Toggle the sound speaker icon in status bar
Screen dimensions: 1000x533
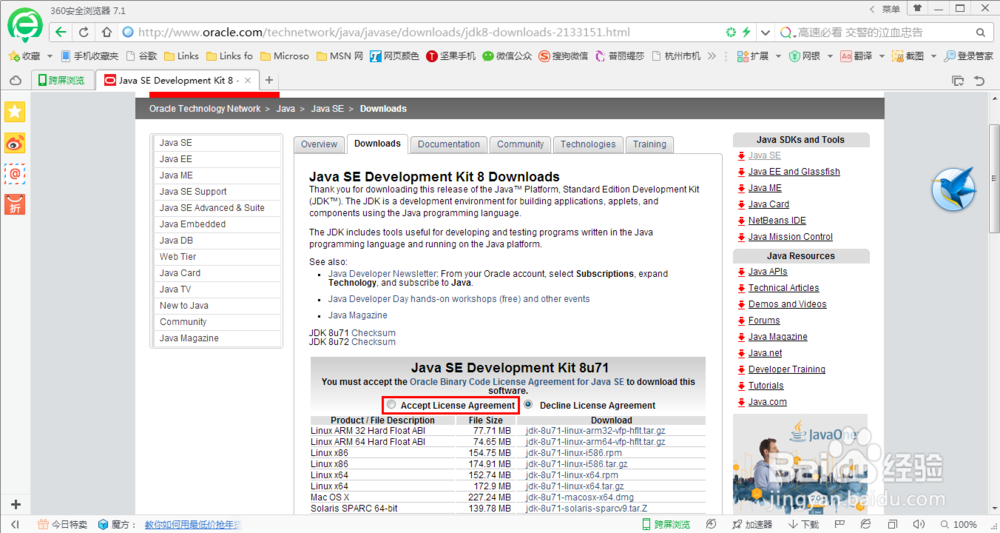pos(918,524)
